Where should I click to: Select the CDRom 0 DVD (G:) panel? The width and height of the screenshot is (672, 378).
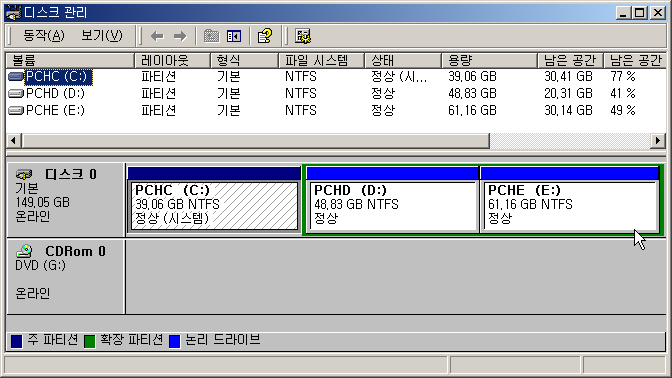click(x=66, y=277)
